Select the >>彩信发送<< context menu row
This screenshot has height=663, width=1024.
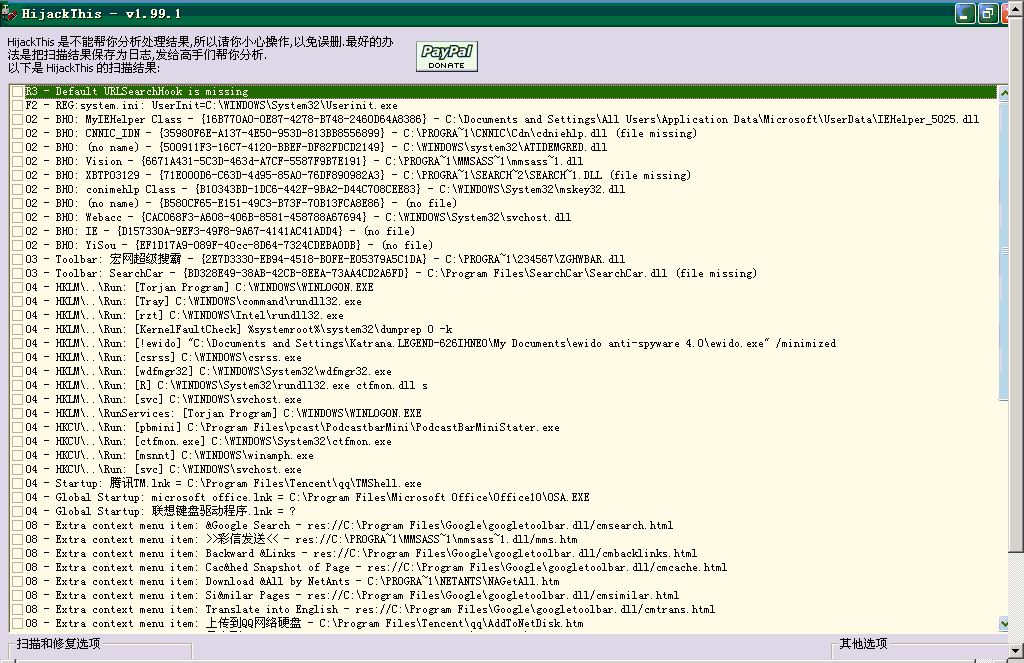coord(301,540)
